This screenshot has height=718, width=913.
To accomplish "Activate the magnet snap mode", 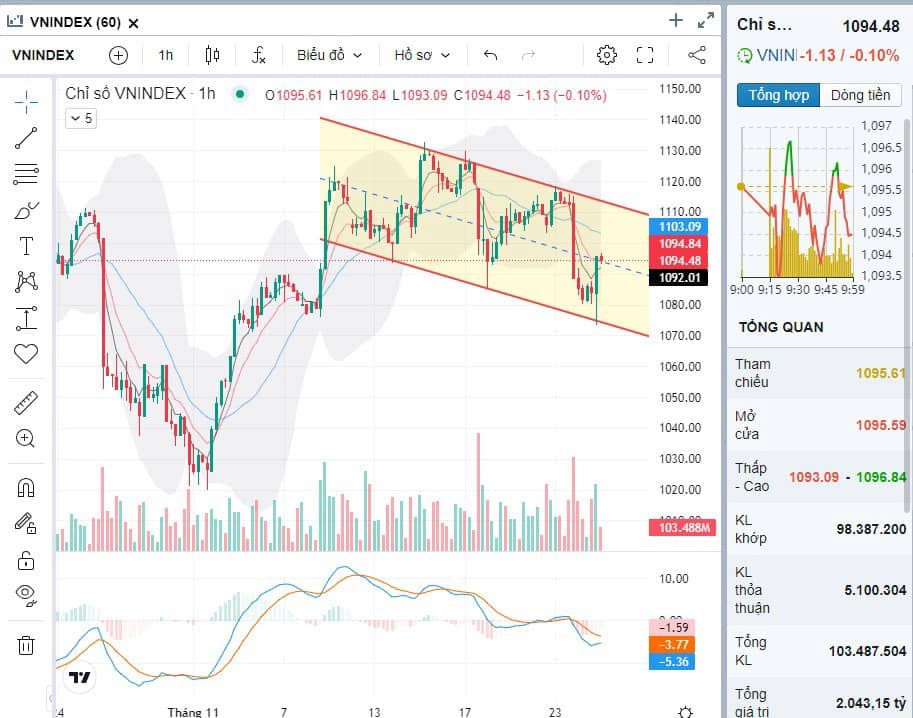I will [26, 488].
